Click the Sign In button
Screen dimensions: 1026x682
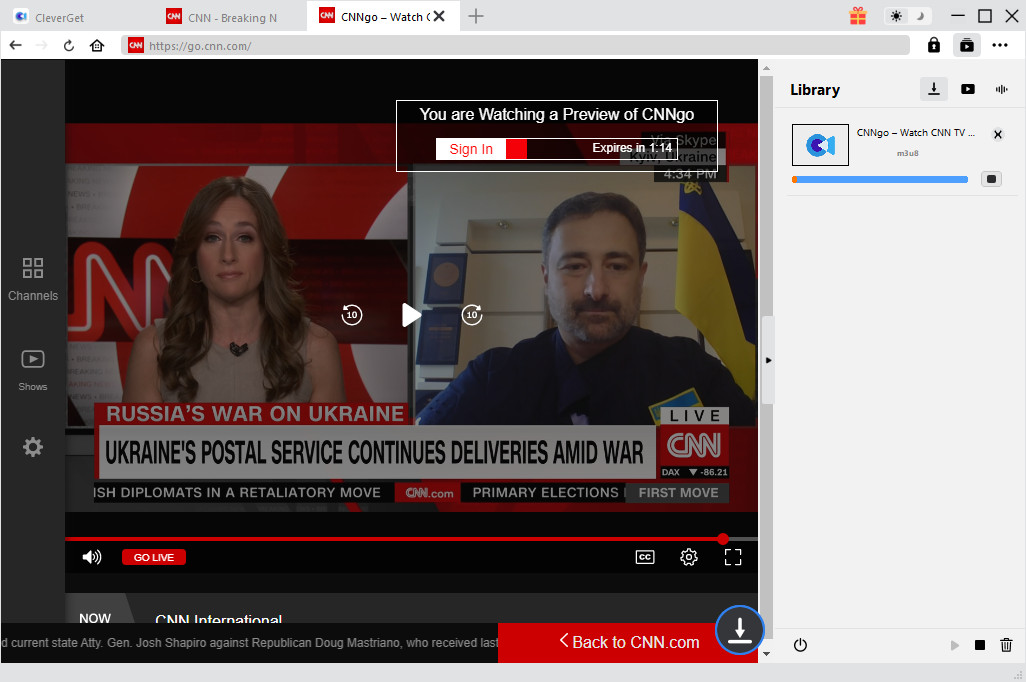(x=471, y=149)
